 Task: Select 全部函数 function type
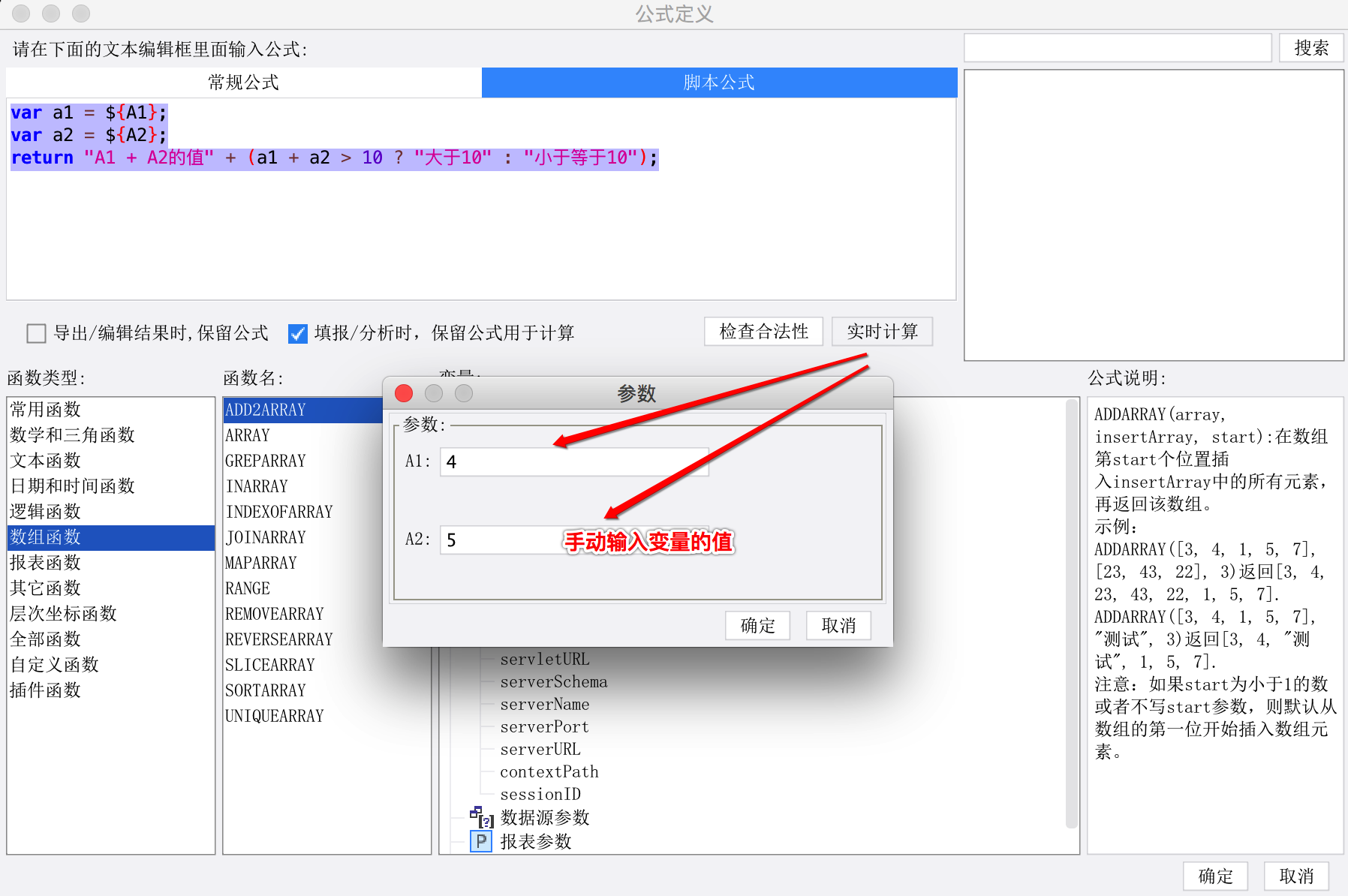pyautogui.click(x=111, y=639)
